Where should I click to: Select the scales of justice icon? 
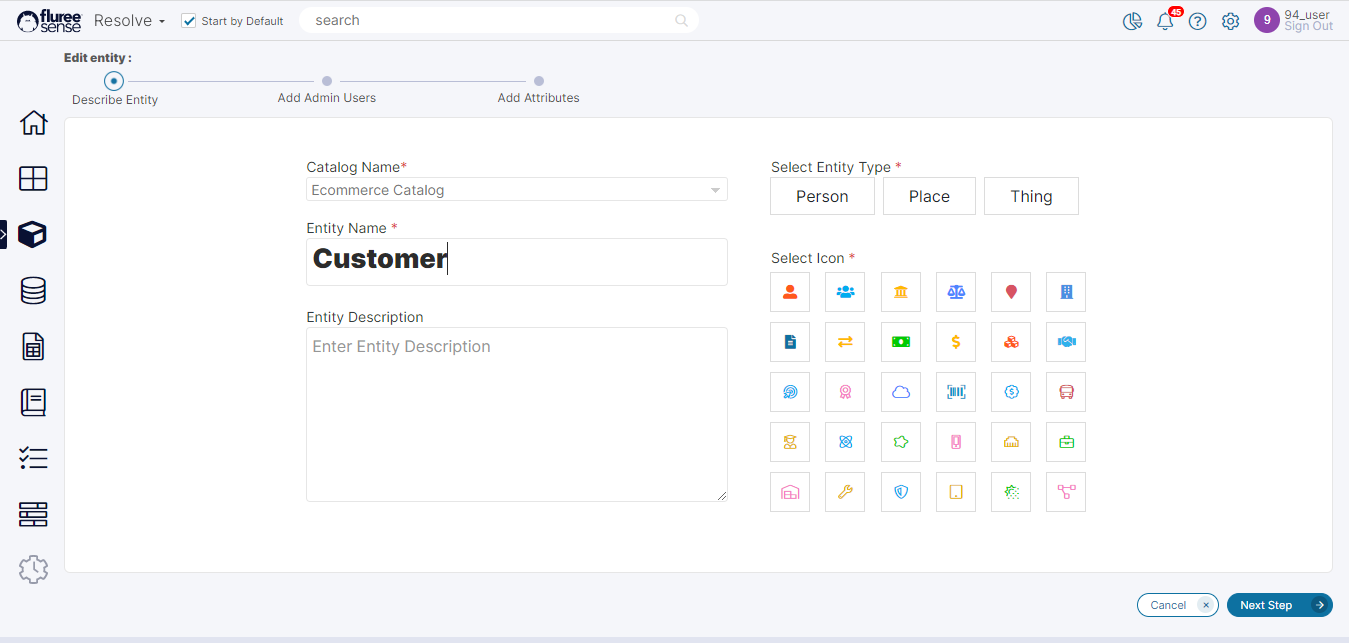(956, 292)
